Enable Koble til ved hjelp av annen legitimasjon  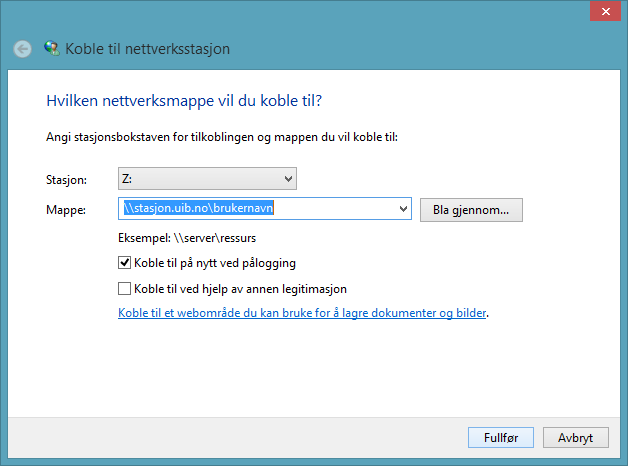pos(125,289)
